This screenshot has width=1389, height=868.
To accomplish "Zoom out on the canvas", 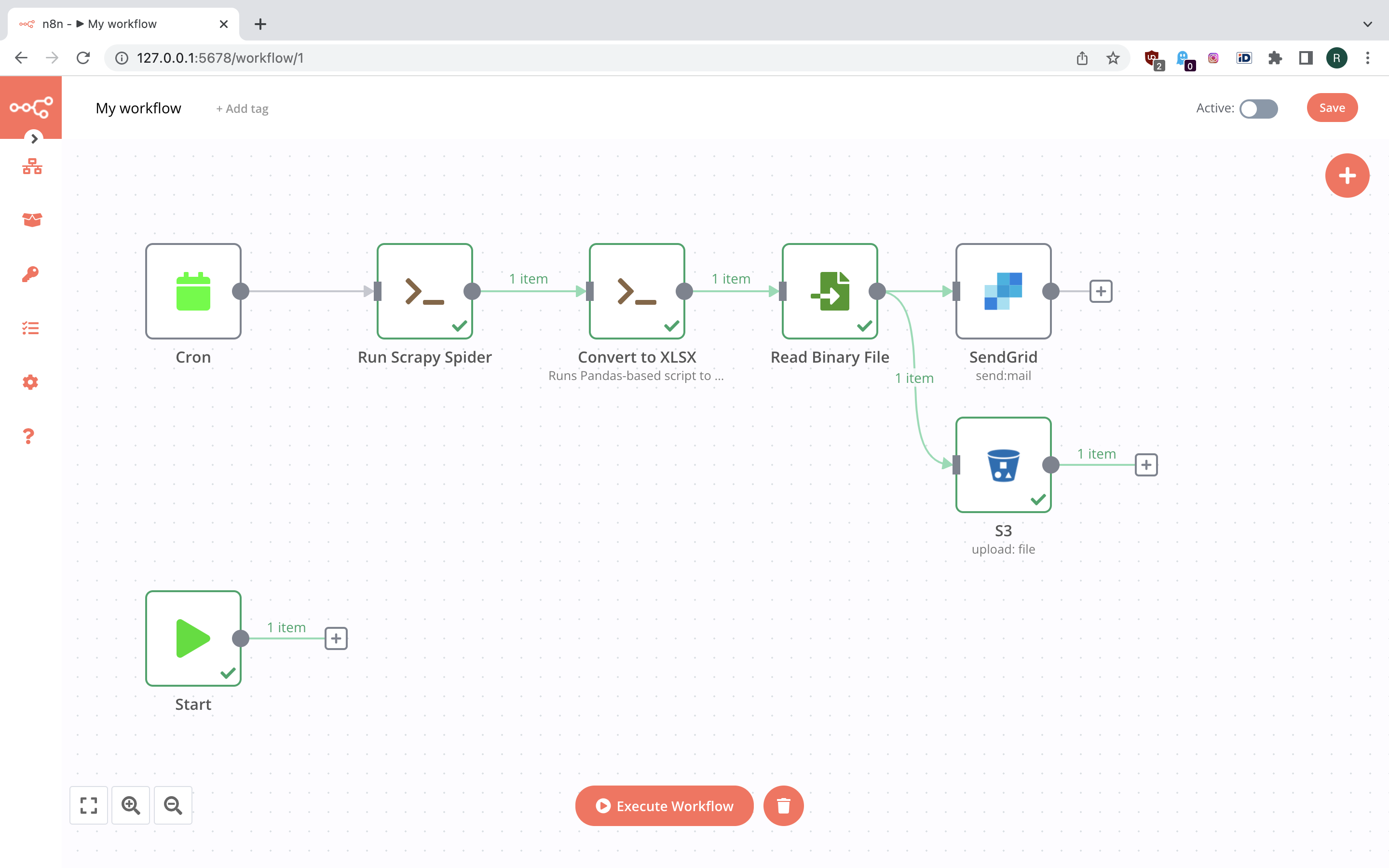I will pos(173,805).
